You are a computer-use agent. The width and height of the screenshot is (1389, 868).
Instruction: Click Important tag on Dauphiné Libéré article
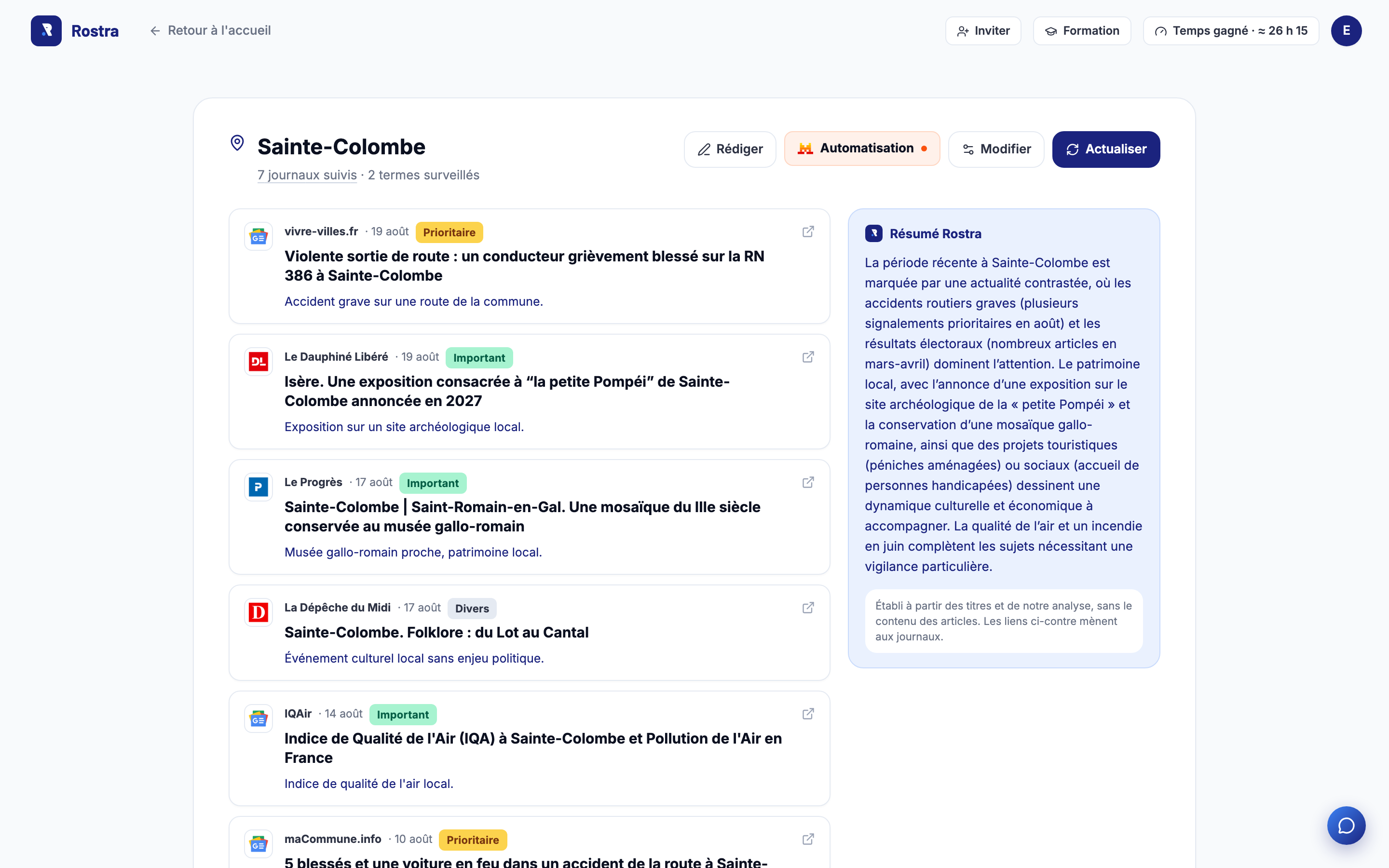[x=479, y=358]
